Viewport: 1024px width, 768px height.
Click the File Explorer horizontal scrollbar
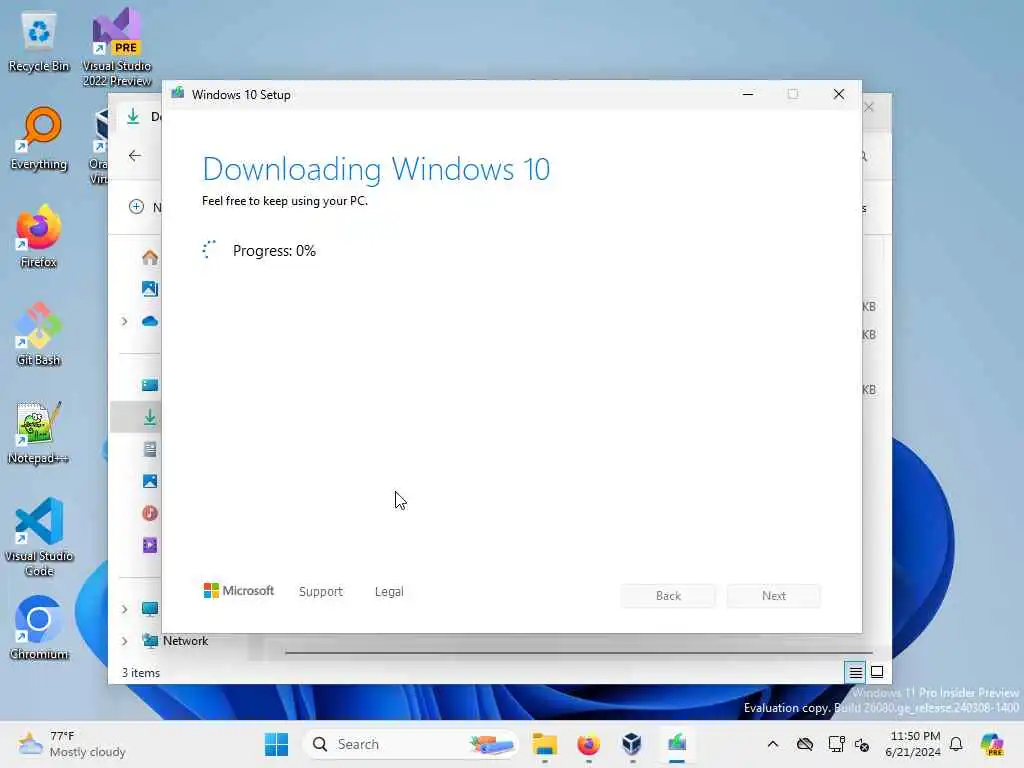(579, 652)
